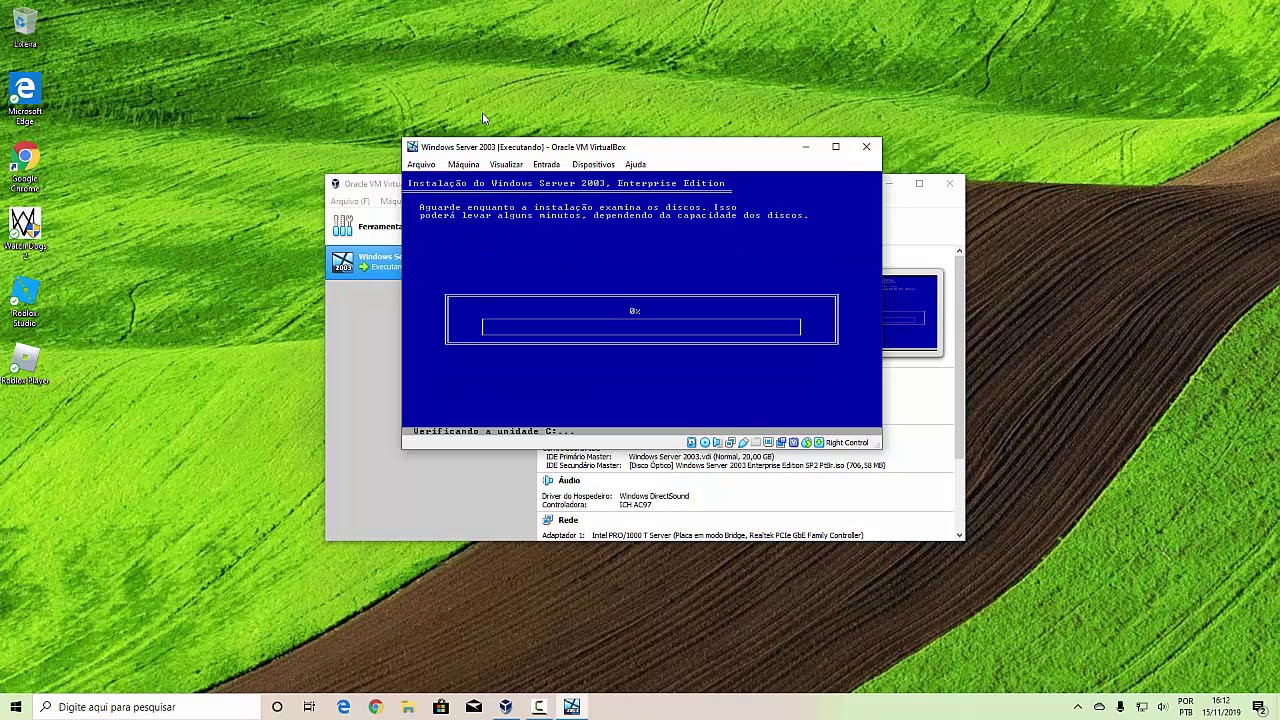Click display settings status icon
The image size is (1280, 720).
768,442
